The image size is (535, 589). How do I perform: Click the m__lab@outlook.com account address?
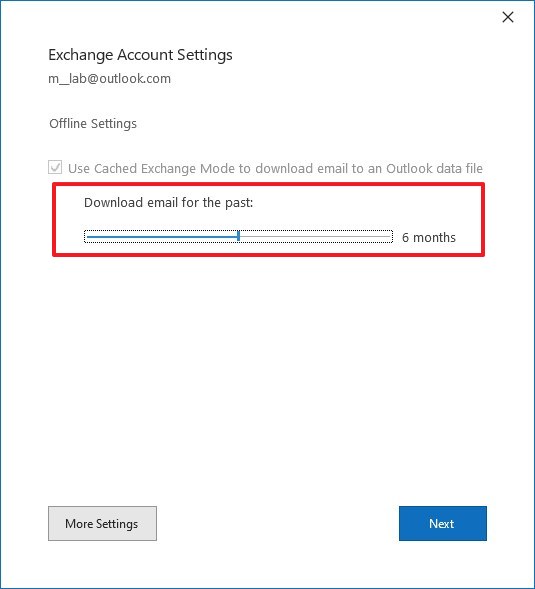click(110, 79)
